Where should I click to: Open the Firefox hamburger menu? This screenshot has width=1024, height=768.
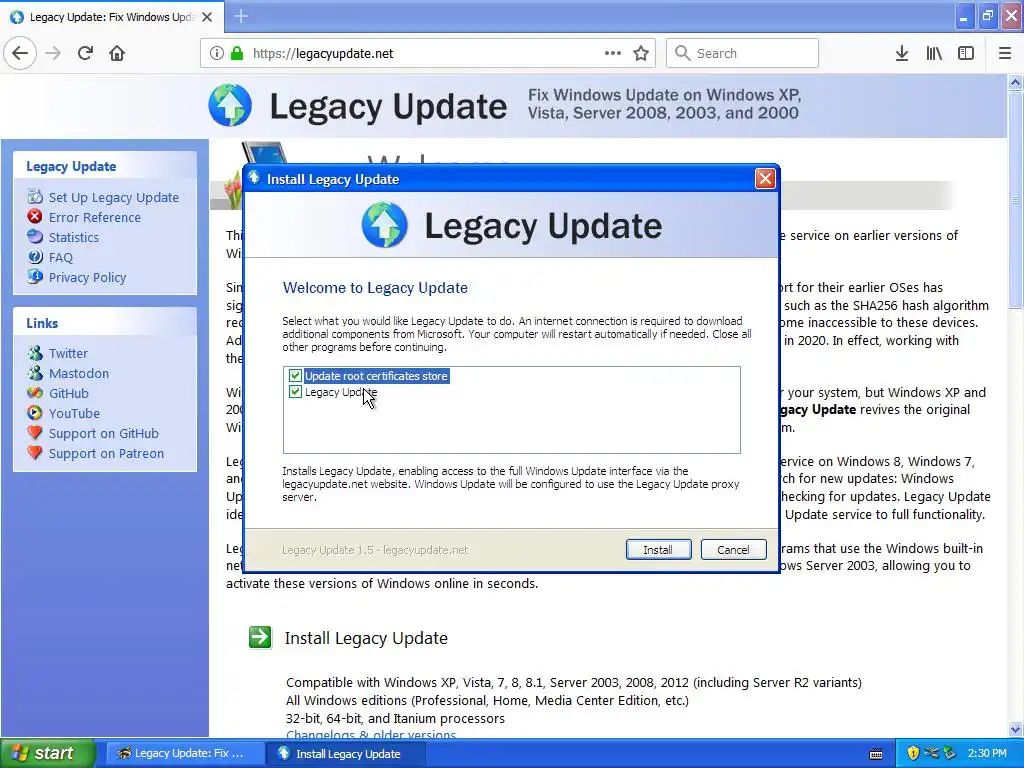click(1005, 54)
